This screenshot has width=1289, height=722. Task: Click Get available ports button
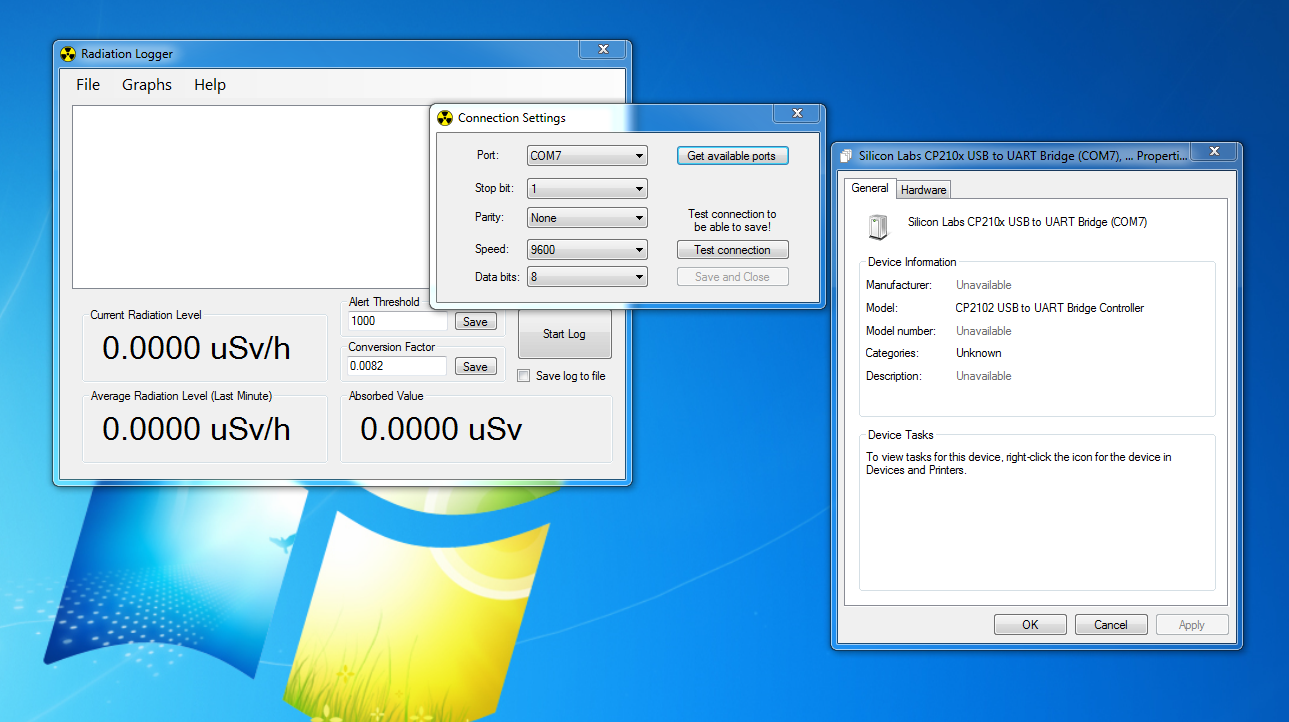point(732,156)
